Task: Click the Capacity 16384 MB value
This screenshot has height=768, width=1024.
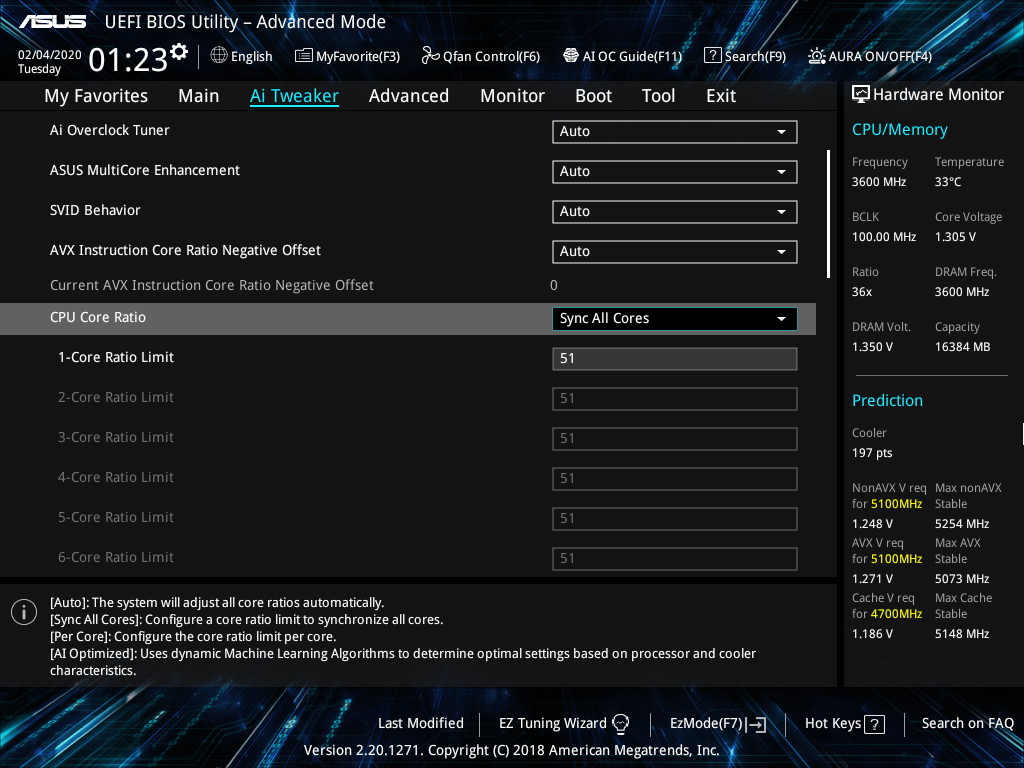Action: tap(963, 347)
